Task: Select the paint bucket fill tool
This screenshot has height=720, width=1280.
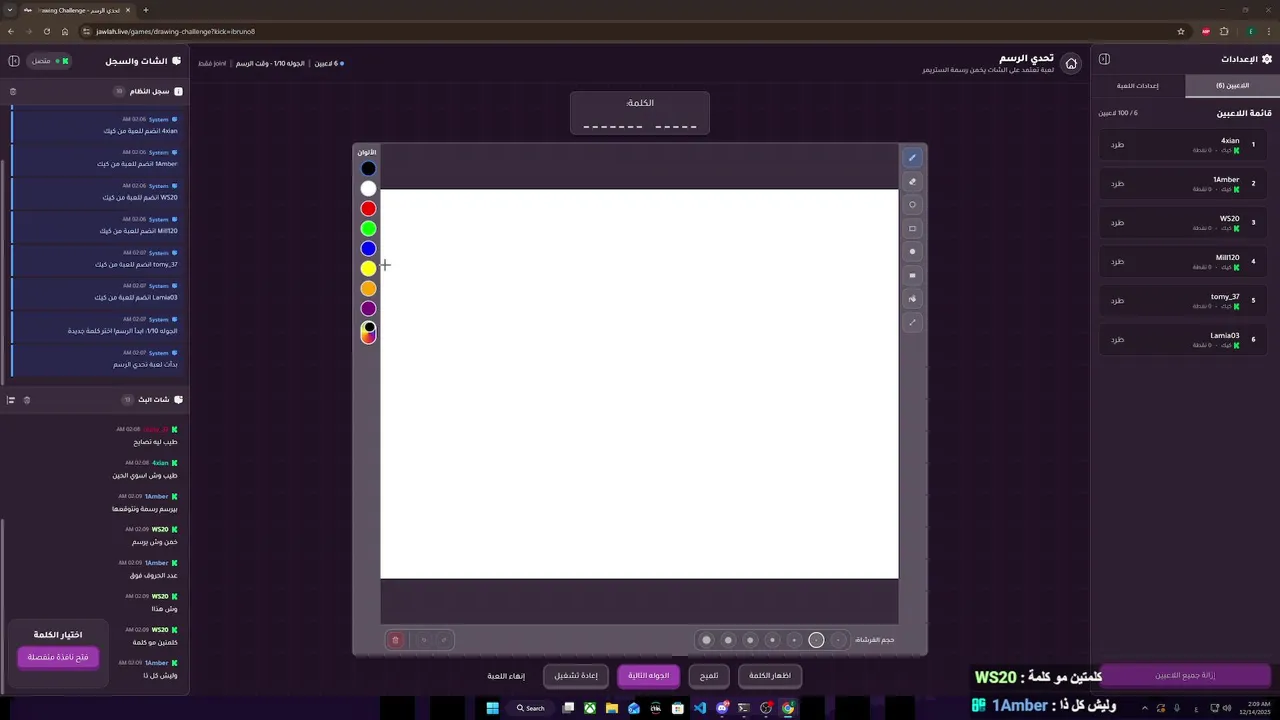Action: (x=912, y=299)
